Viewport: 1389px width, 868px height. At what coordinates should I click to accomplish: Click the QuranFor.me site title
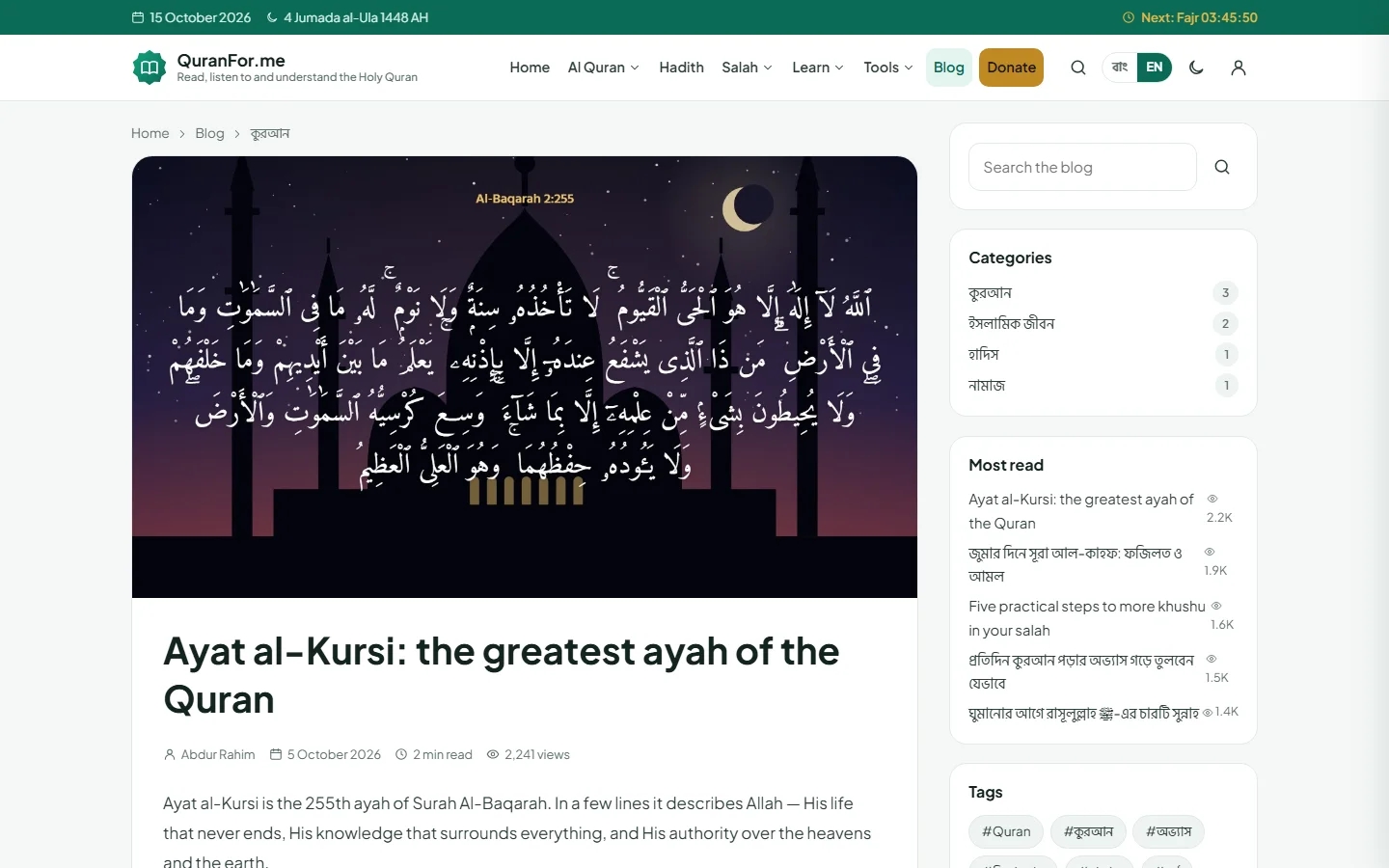pos(231,60)
